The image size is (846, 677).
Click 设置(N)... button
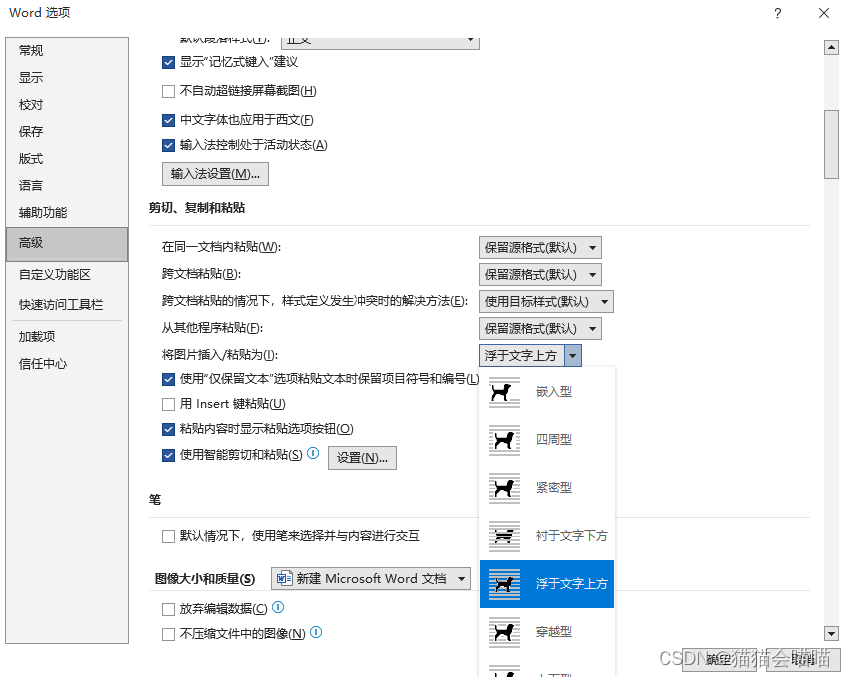tap(362, 458)
